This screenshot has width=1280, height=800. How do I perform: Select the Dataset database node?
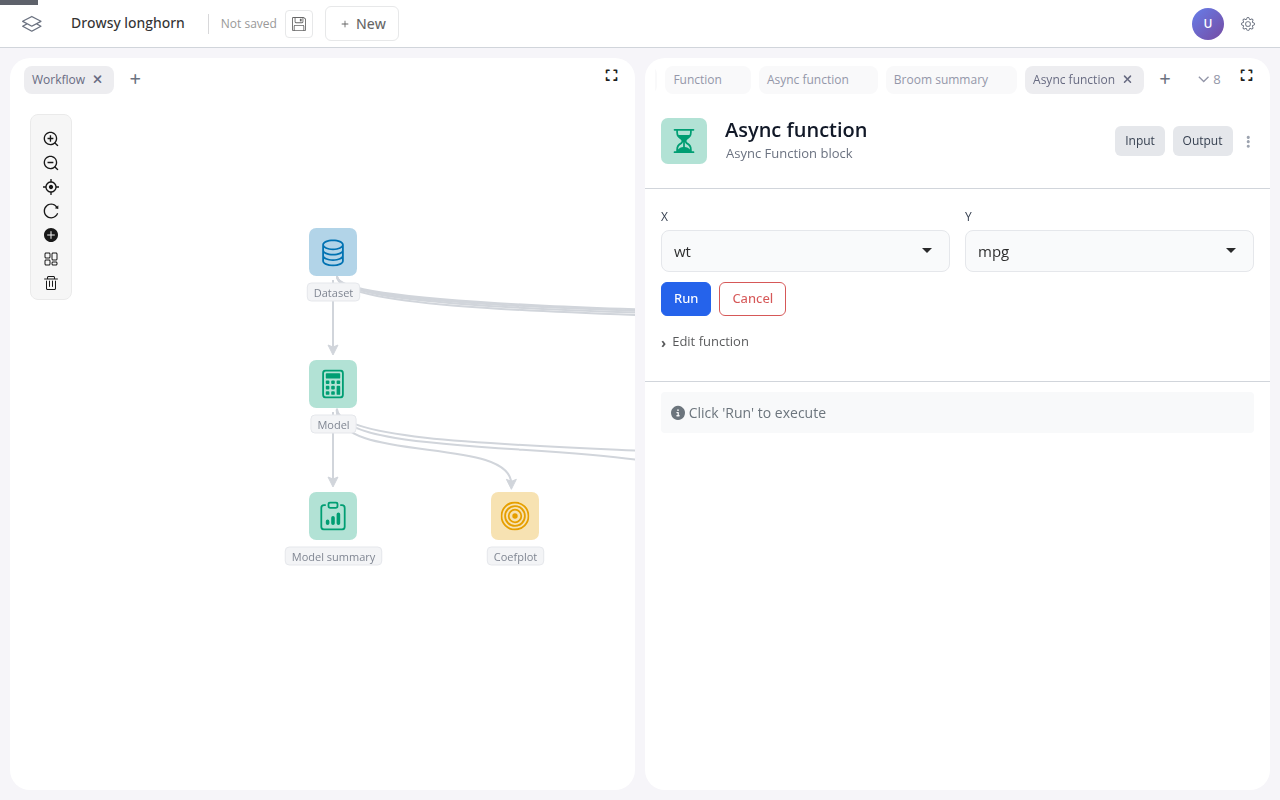(x=333, y=252)
